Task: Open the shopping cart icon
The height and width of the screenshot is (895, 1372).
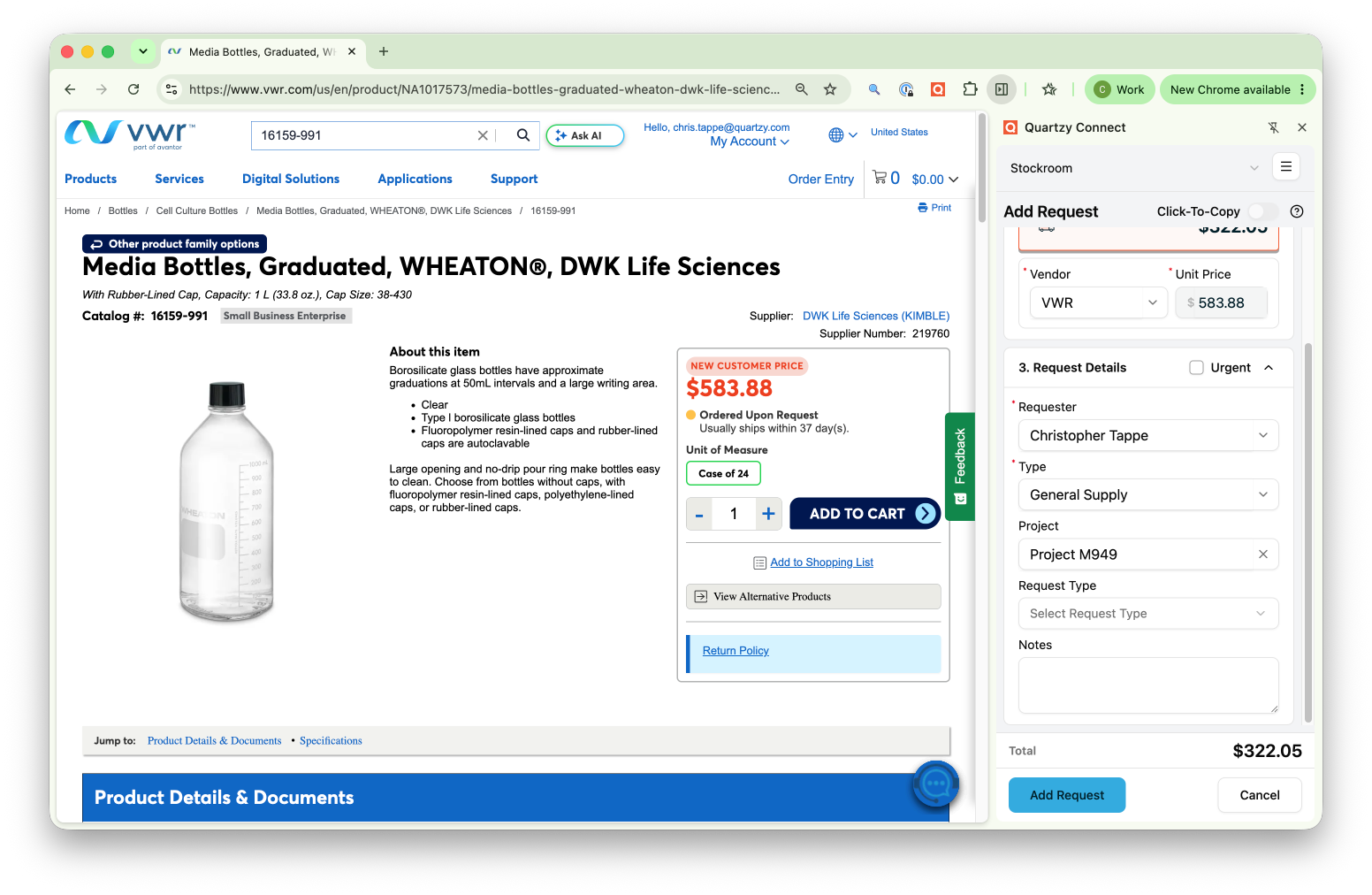Action: (x=880, y=178)
